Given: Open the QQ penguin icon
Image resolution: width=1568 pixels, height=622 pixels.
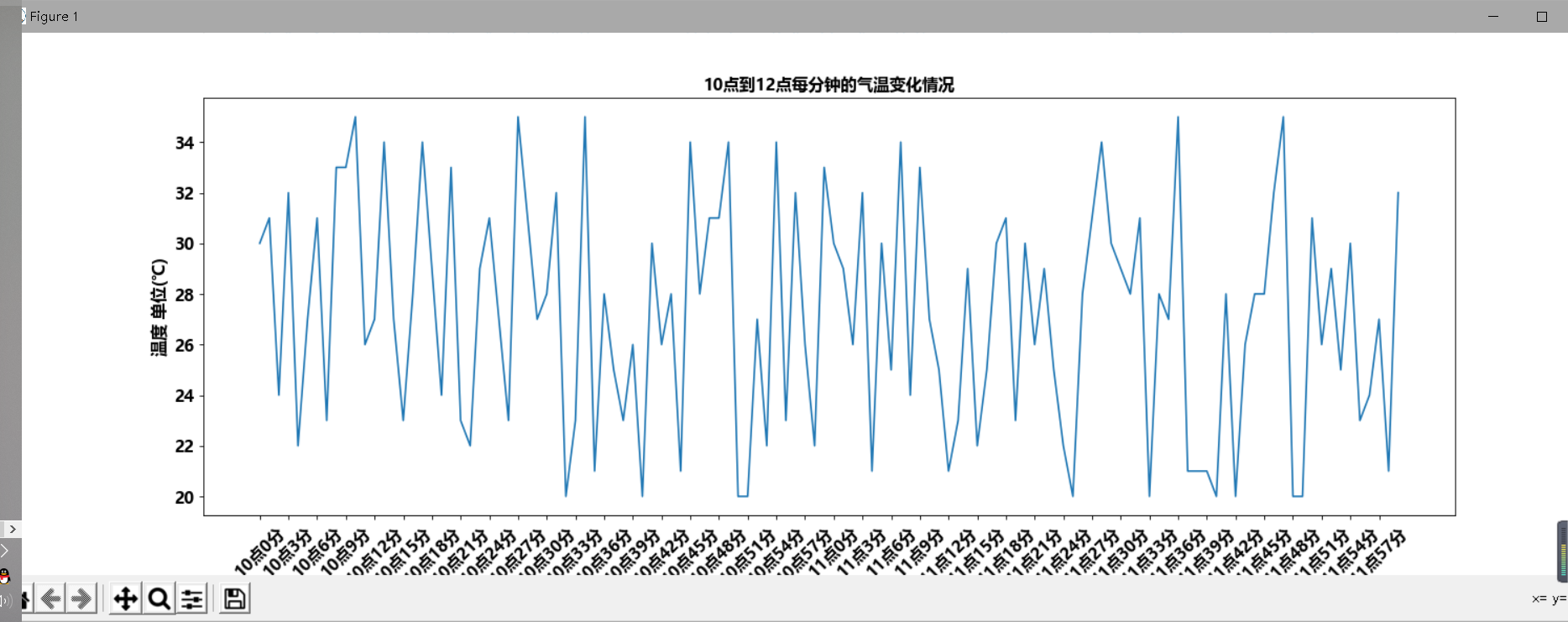Looking at the screenshot, I should point(4,576).
